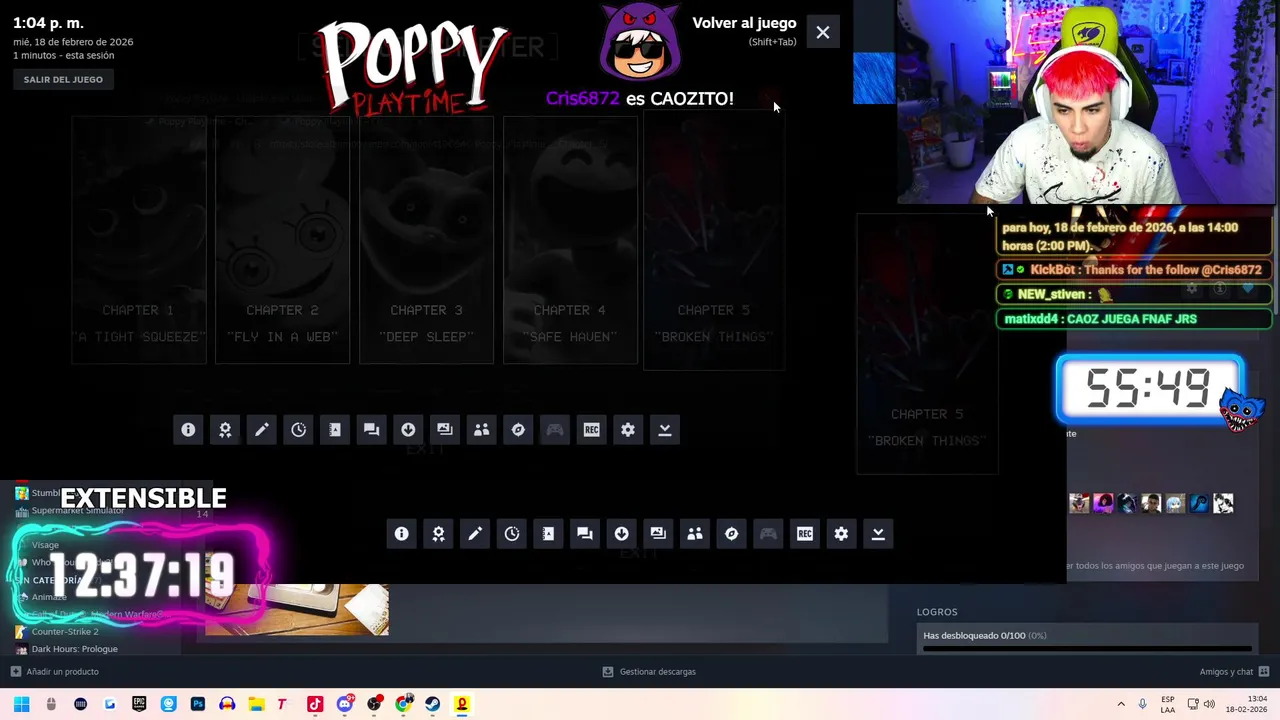Screen dimensions: 1280x720
Task: Click settings gear in toolbar above LOGROS
Action: [x=841, y=534]
